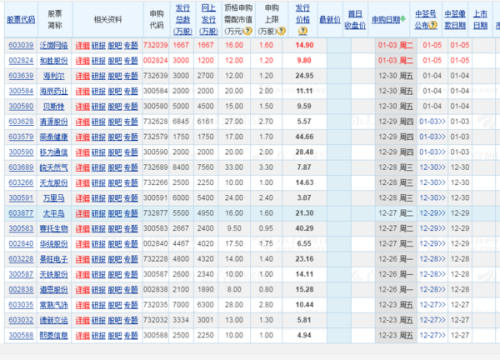Open stock code 603039 link

click(21, 45)
